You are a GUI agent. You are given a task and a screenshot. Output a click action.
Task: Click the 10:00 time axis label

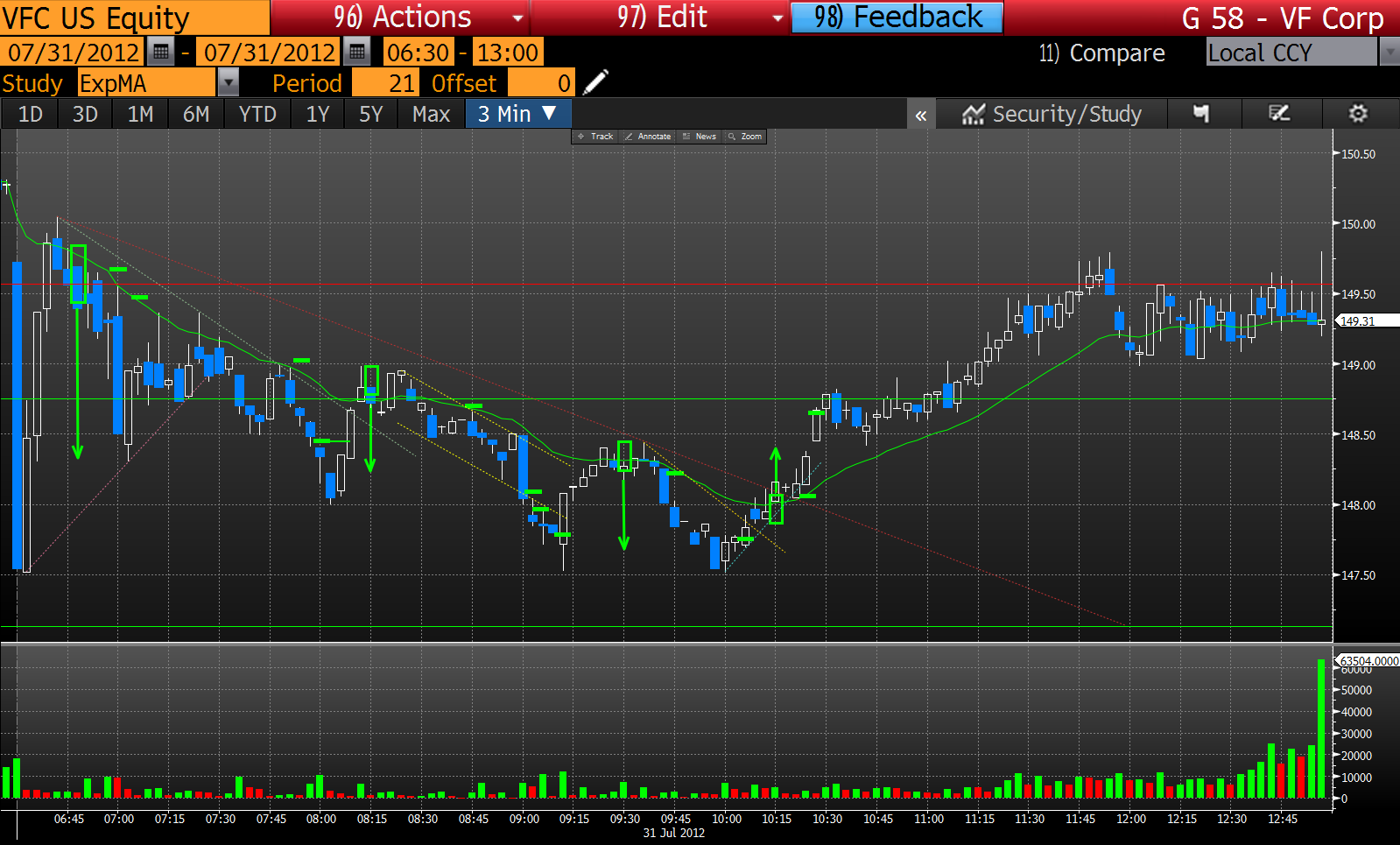pyautogui.click(x=727, y=819)
